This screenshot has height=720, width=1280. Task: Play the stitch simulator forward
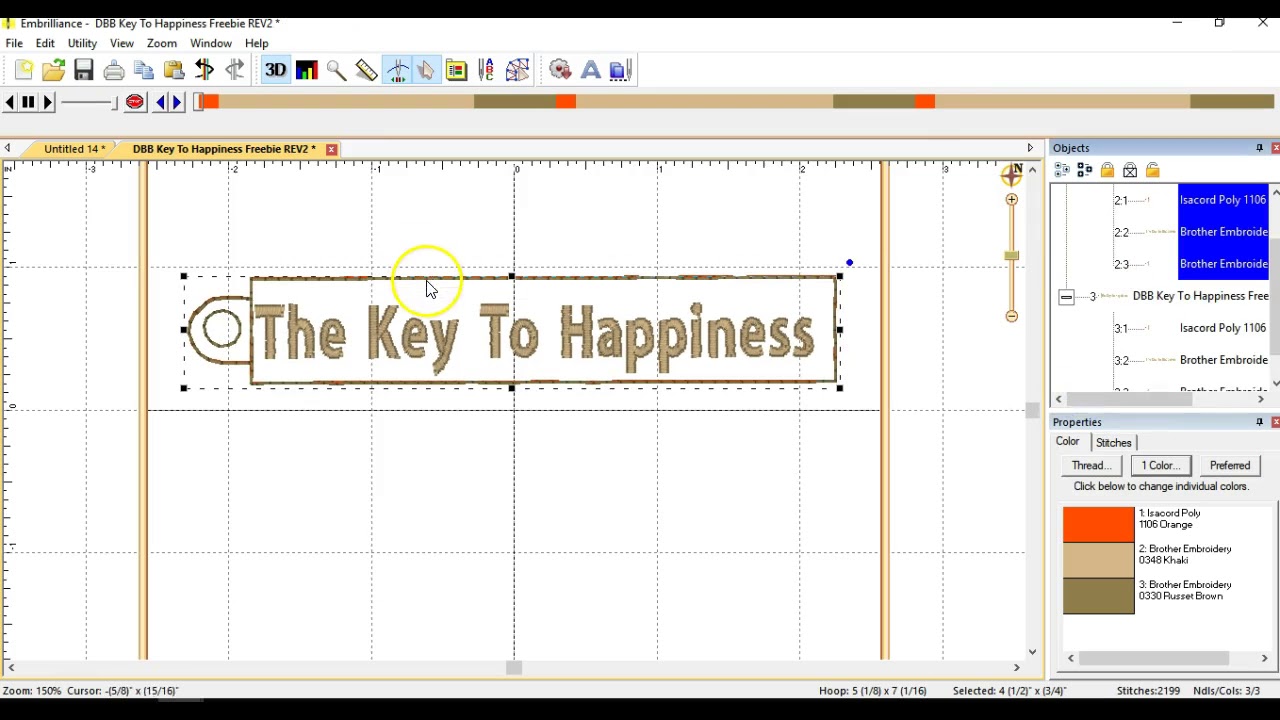click(x=47, y=102)
